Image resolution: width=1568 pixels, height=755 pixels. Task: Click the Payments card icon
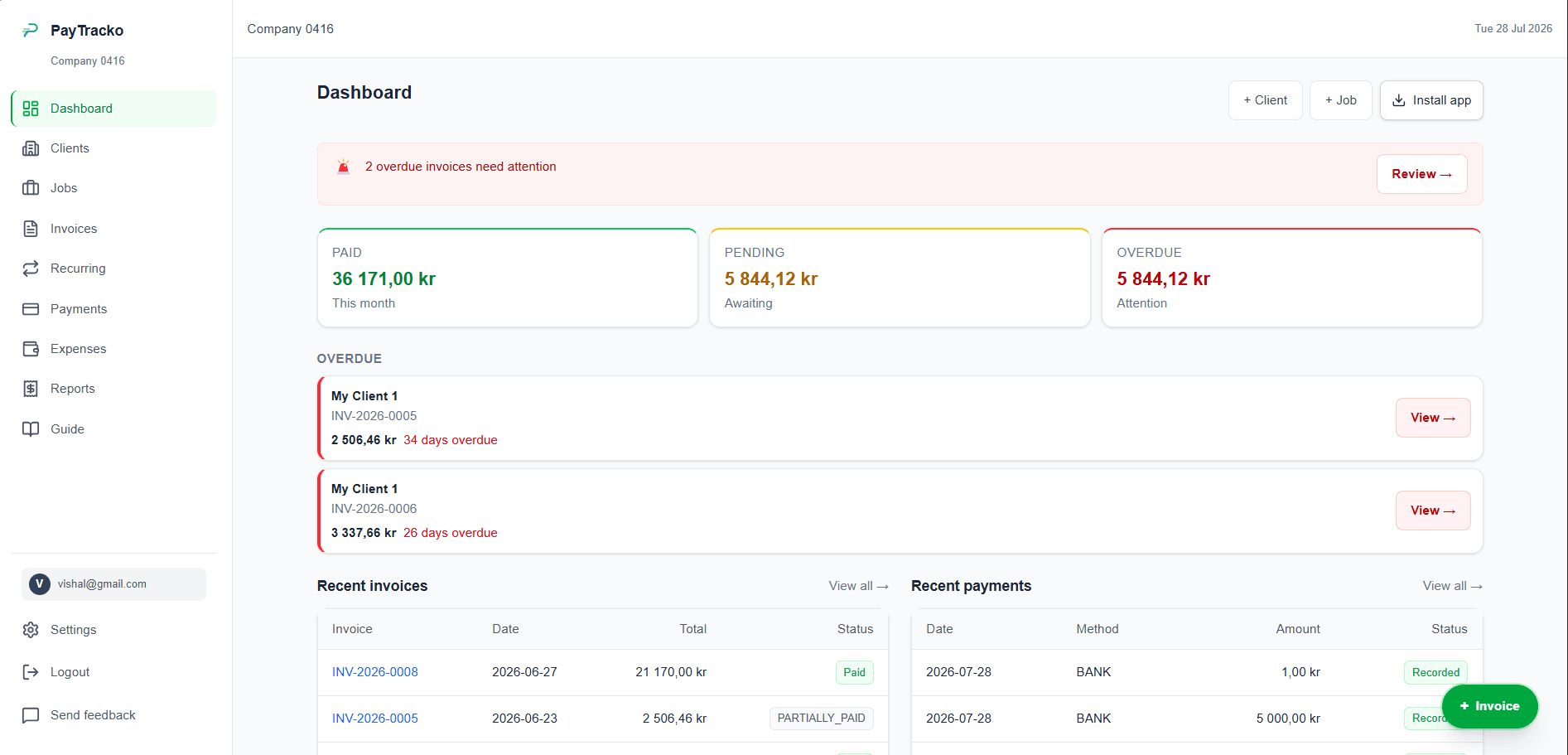[31, 309]
